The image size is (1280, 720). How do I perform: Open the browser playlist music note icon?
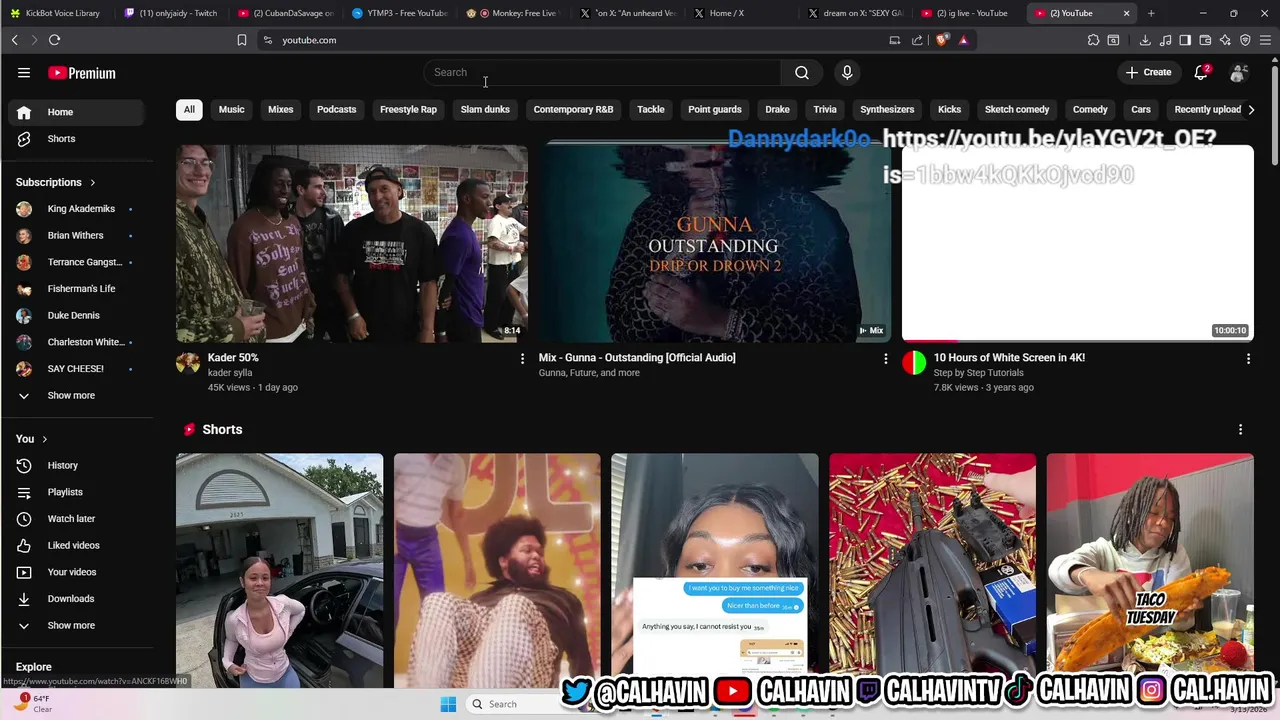[1165, 40]
